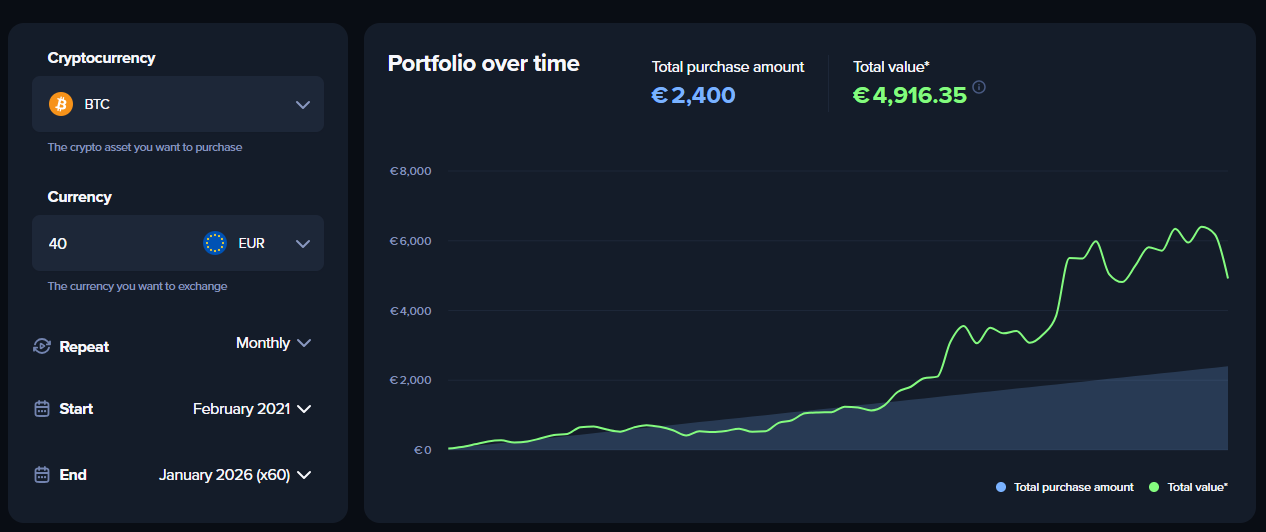Click the End calendar icon
Screen dimensions: 1266x532
pyautogui.click(x=42, y=474)
